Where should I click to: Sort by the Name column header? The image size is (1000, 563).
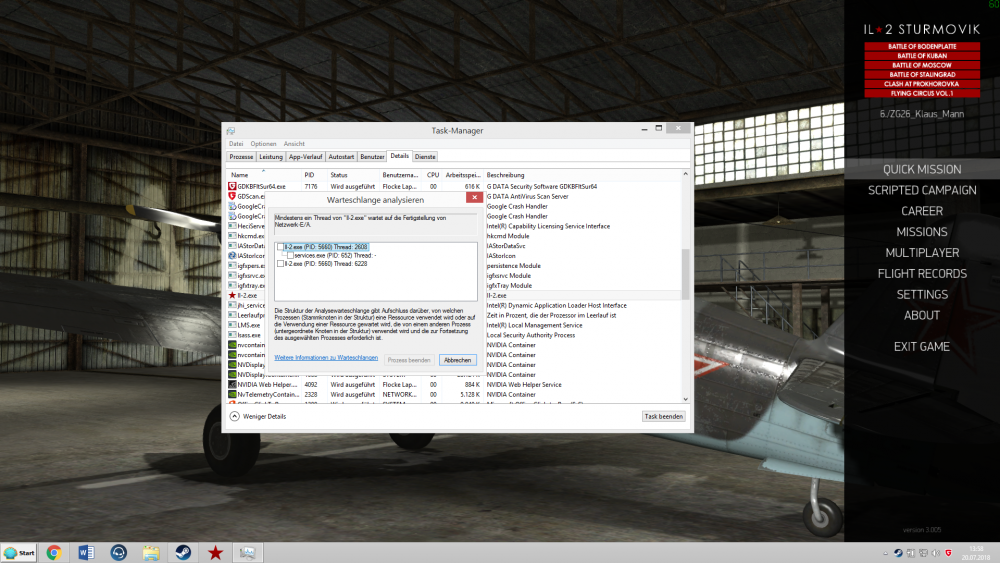(264, 175)
